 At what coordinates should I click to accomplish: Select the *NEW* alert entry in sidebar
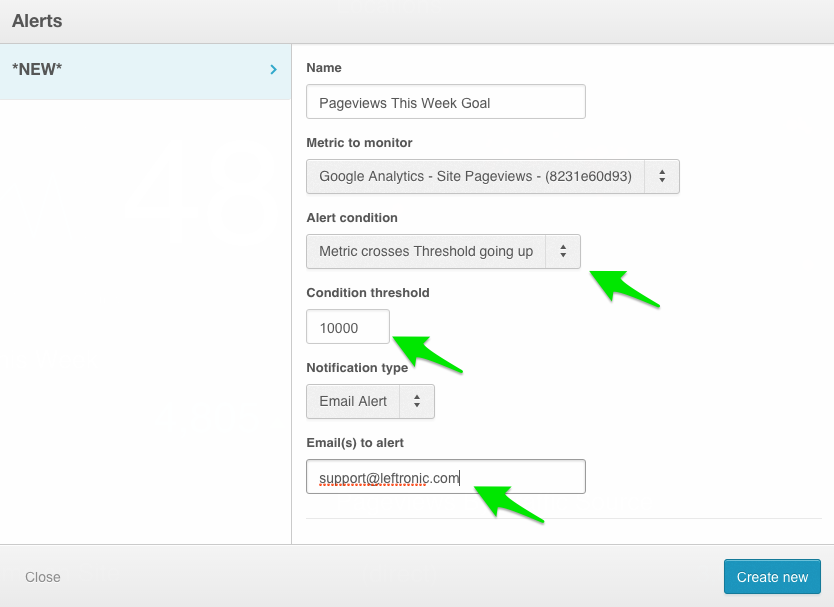pyautogui.click(x=145, y=71)
